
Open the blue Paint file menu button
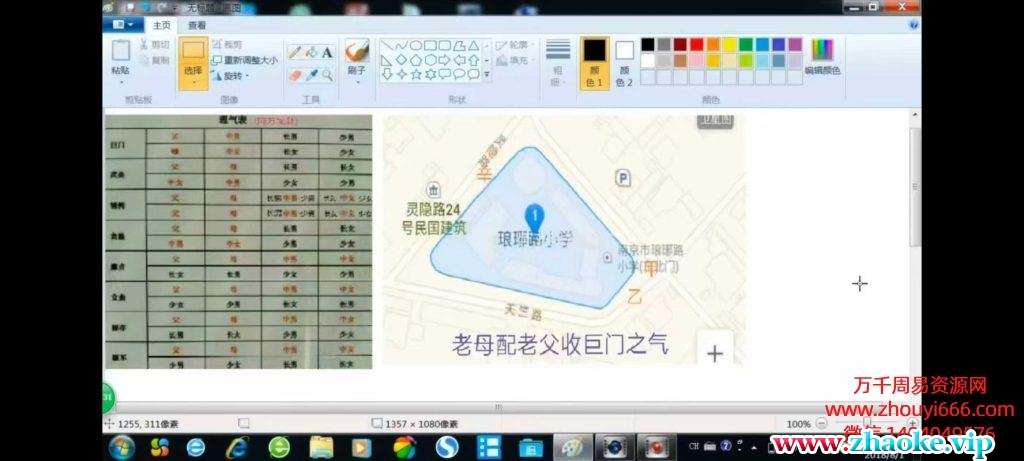point(123,25)
